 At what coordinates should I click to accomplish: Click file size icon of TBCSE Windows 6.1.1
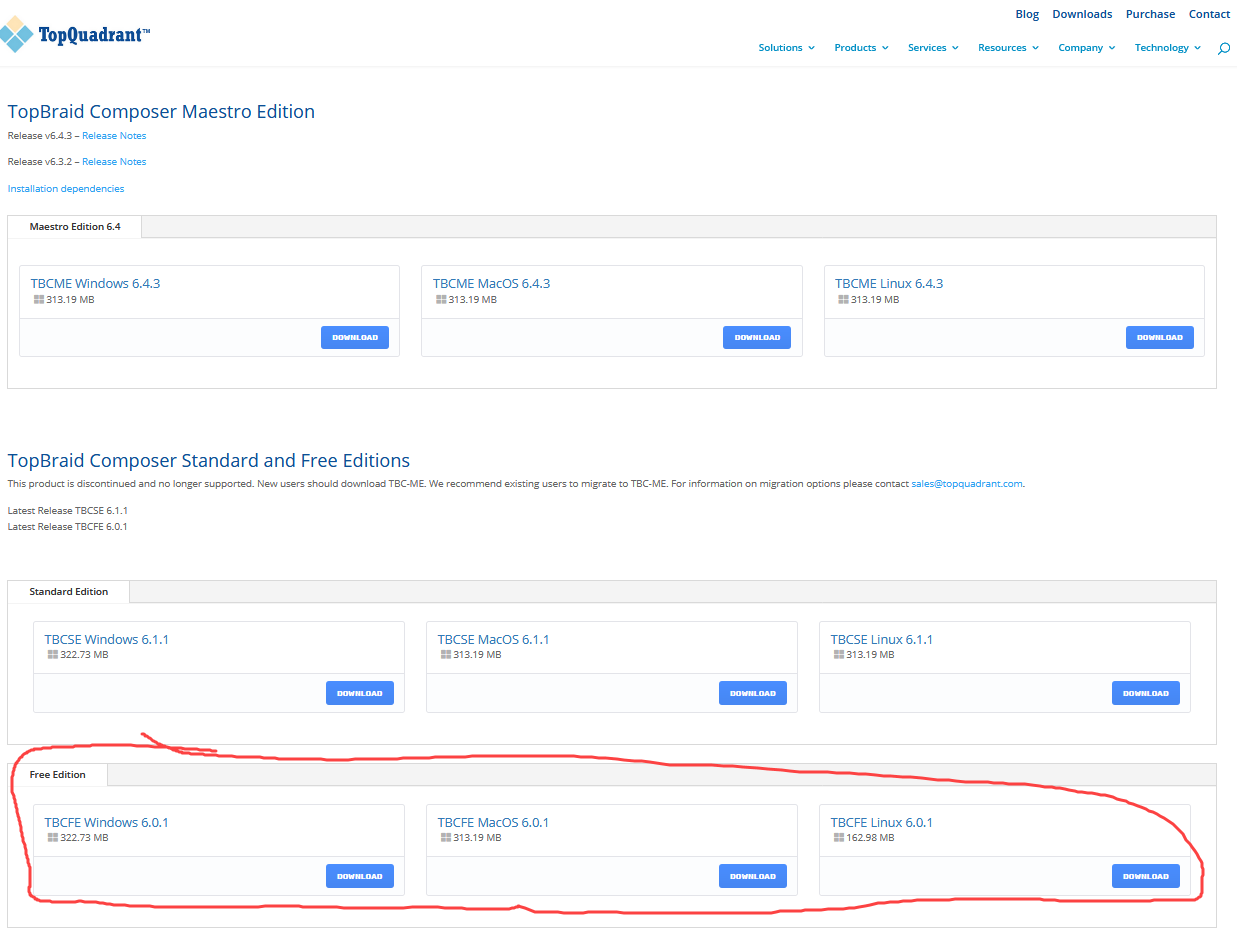pyautogui.click(x=52, y=655)
